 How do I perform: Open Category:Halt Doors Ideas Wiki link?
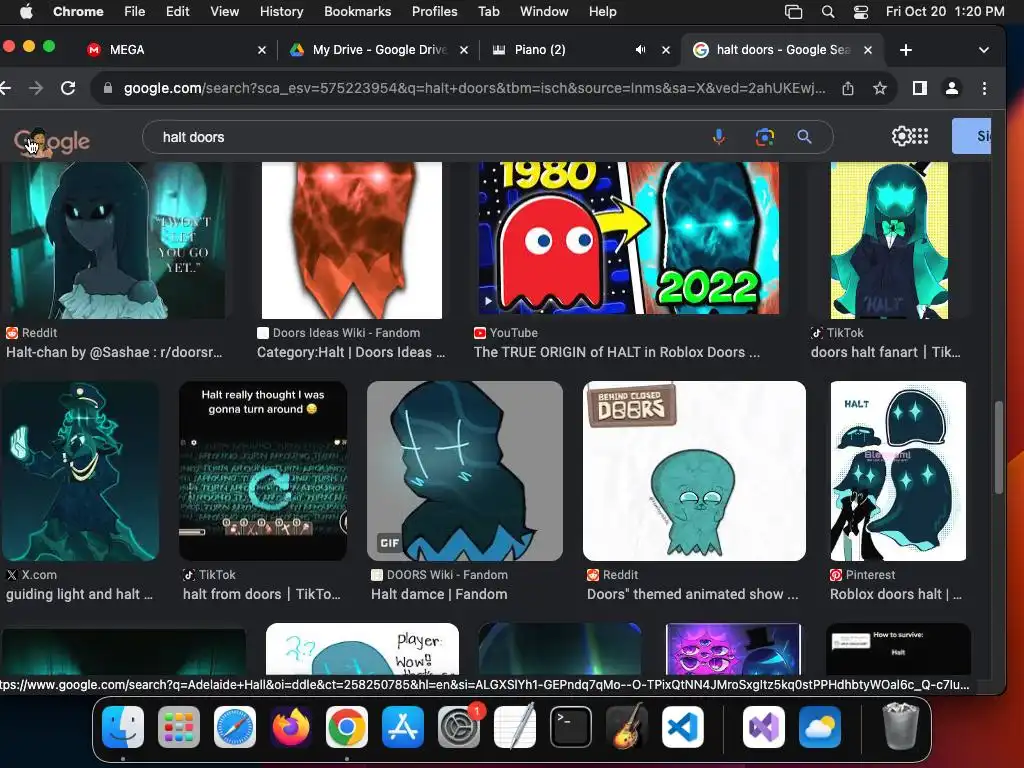coord(351,352)
